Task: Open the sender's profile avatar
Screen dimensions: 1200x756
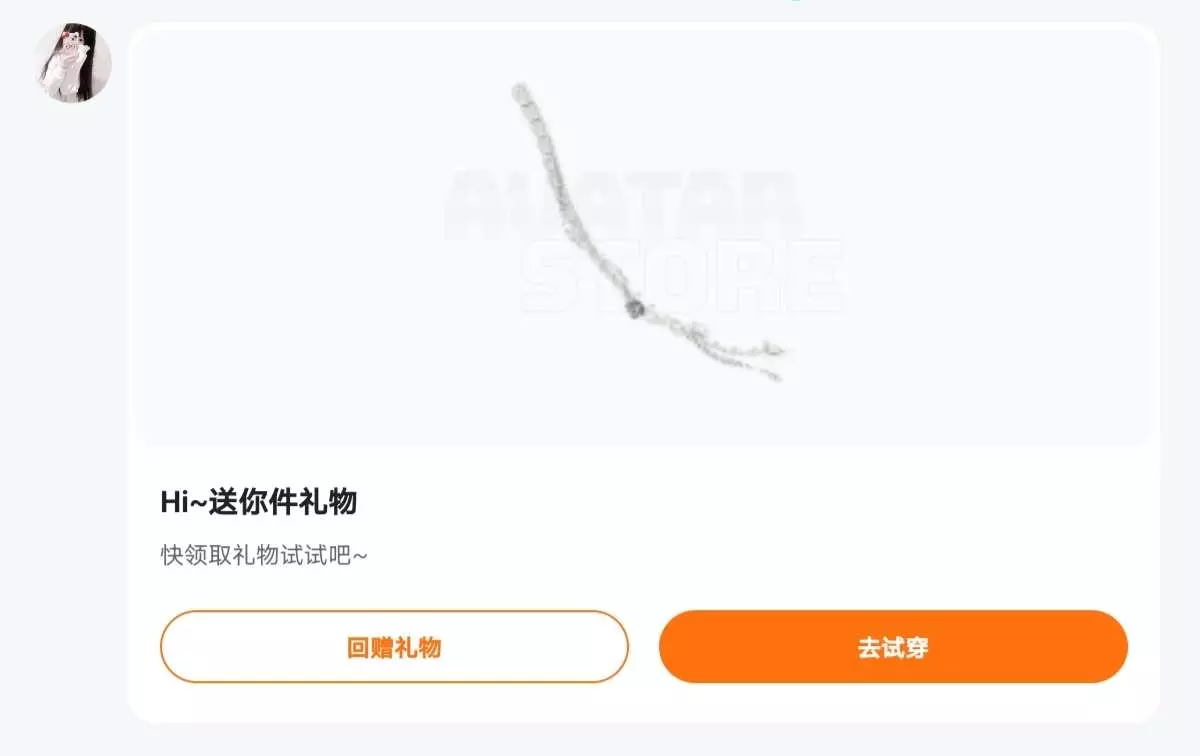Action: click(x=73, y=63)
